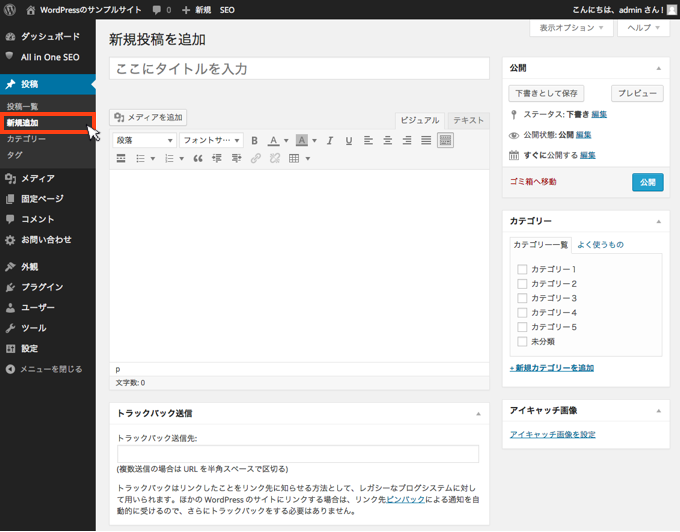Open お問い合わせ menu in sidebar
This screenshot has height=532, width=680.
[x=48, y=240]
